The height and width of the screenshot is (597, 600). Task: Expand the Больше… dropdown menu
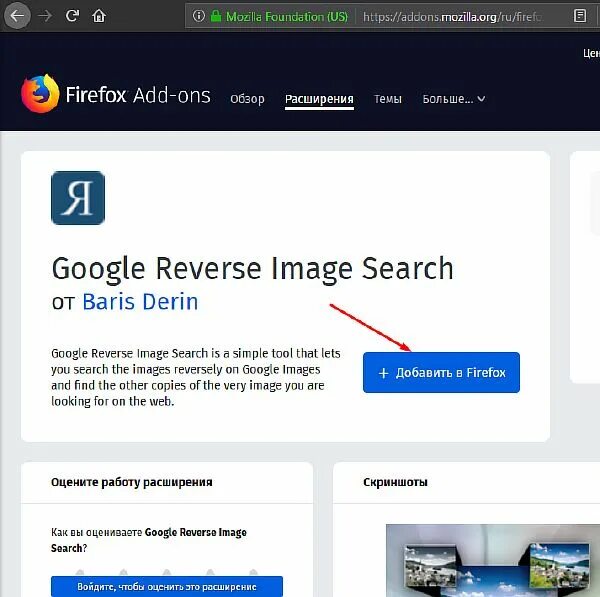point(454,99)
